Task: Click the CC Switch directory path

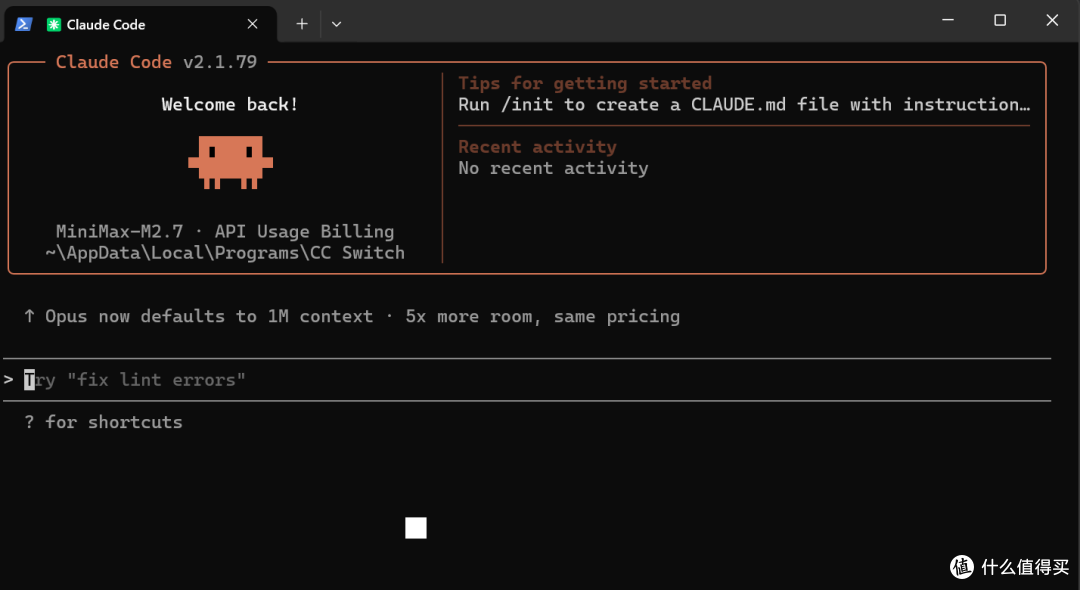Action: coord(225,253)
